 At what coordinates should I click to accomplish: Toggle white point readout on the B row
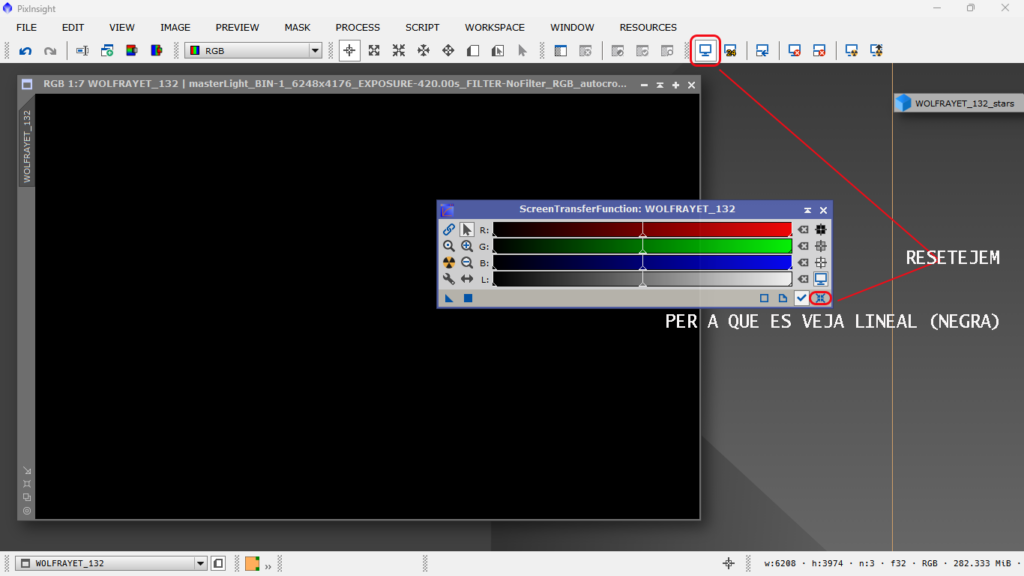[821, 263]
